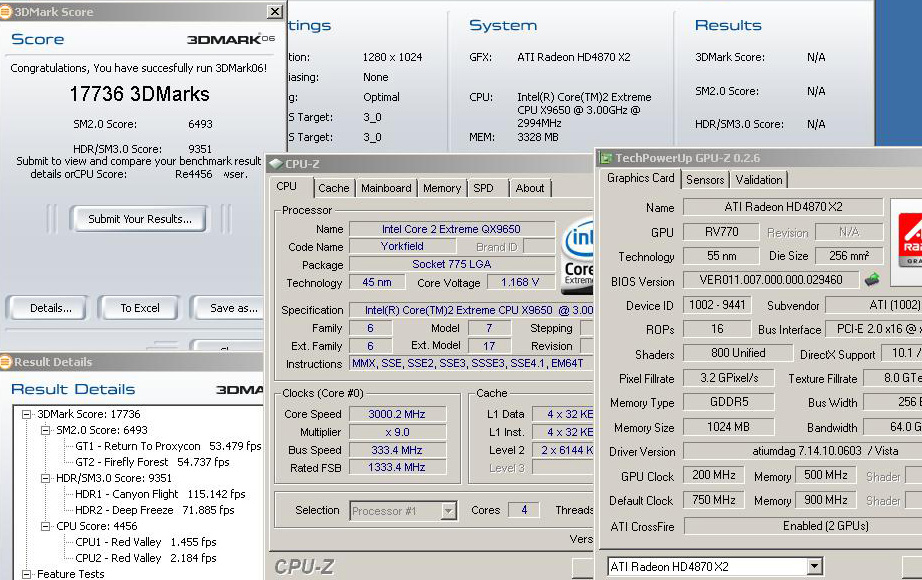Click the Intel Core 2 Extreme logo
The width and height of the screenshot is (922, 580).
[578, 256]
